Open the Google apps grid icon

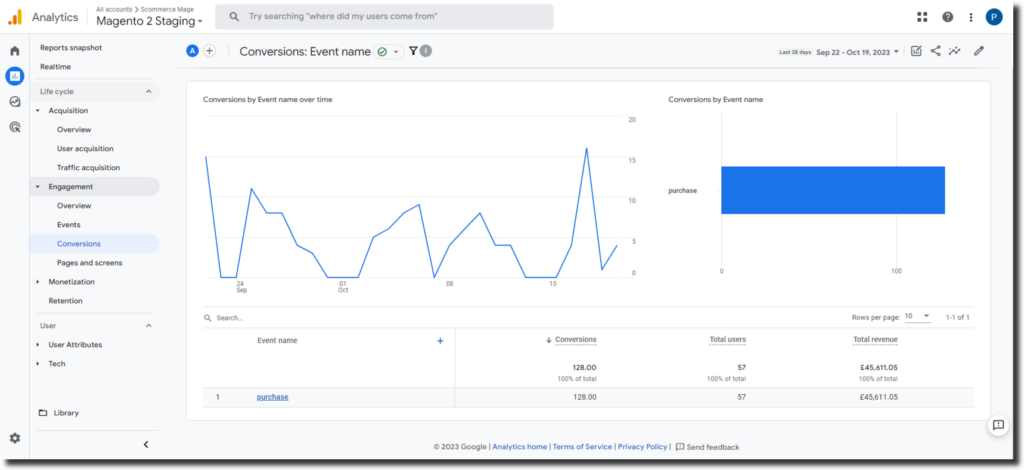pyautogui.click(x=921, y=17)
